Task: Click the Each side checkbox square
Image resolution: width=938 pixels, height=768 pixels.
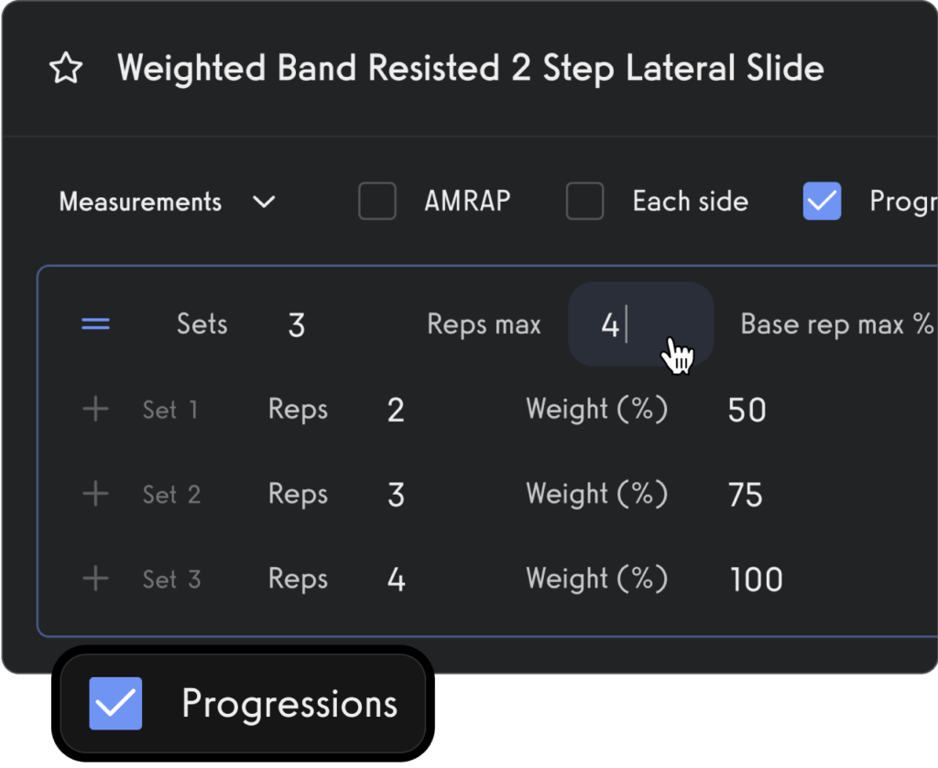Action: [585, 201]
